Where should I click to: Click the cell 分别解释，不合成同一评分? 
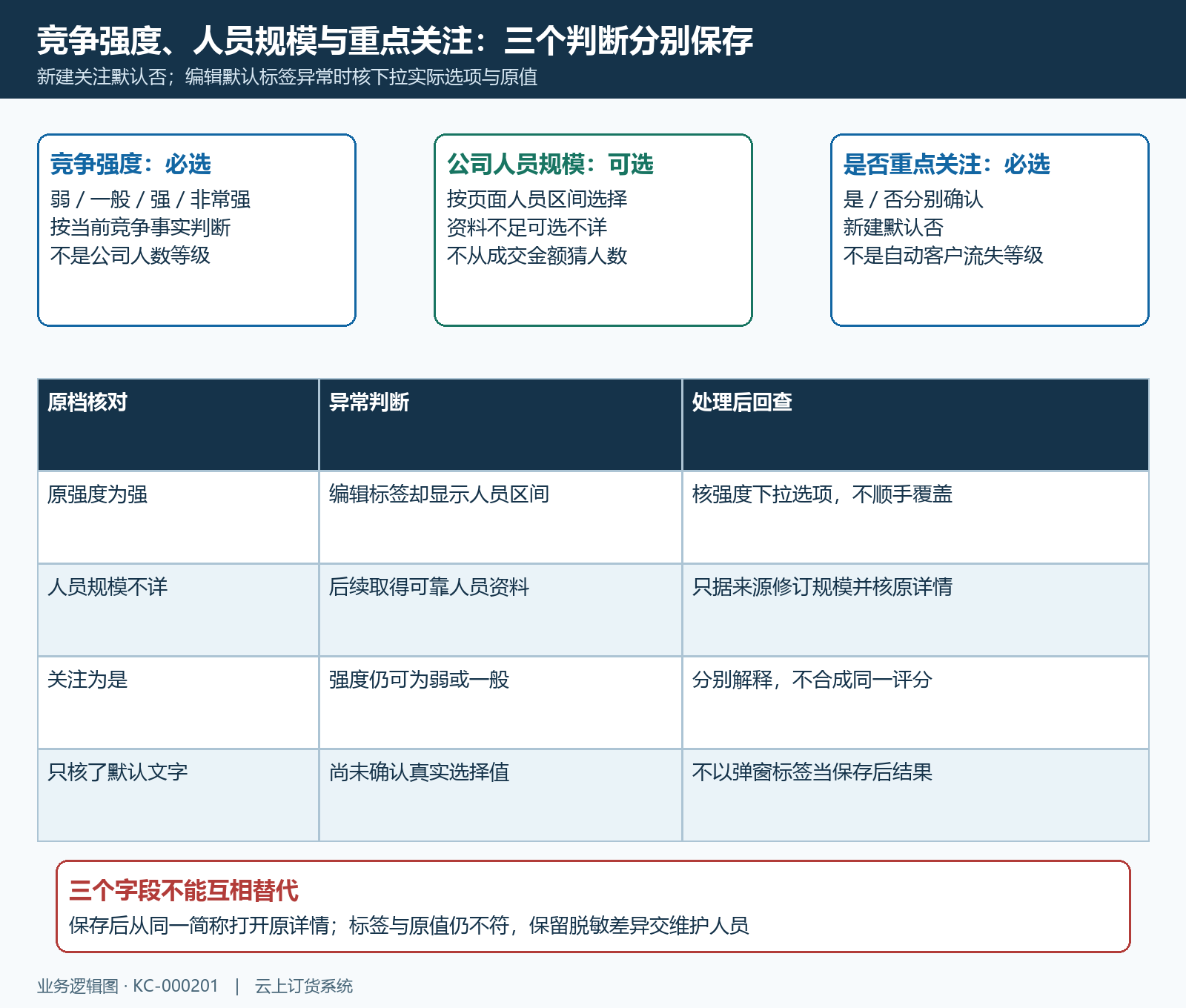916,703
